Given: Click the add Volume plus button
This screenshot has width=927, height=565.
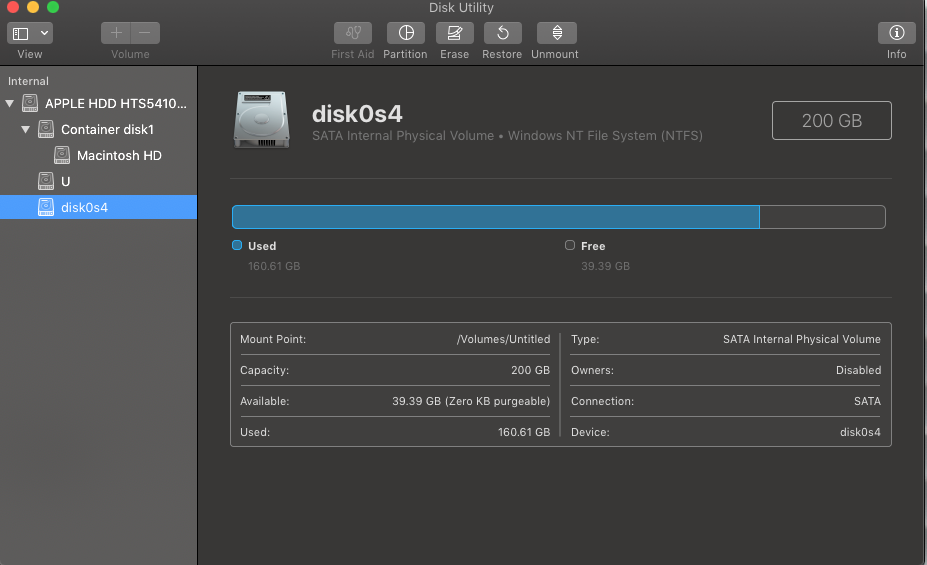Looking at the screenshot, I should [116, 33].
